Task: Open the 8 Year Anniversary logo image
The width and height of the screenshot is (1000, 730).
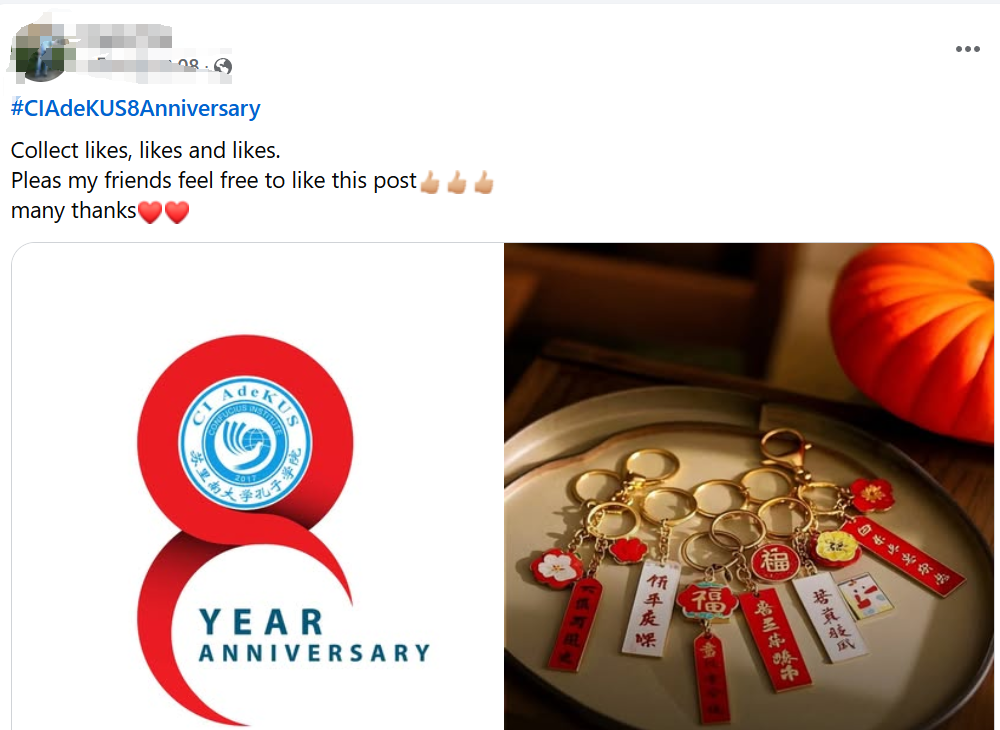Action: pos(257,486)
